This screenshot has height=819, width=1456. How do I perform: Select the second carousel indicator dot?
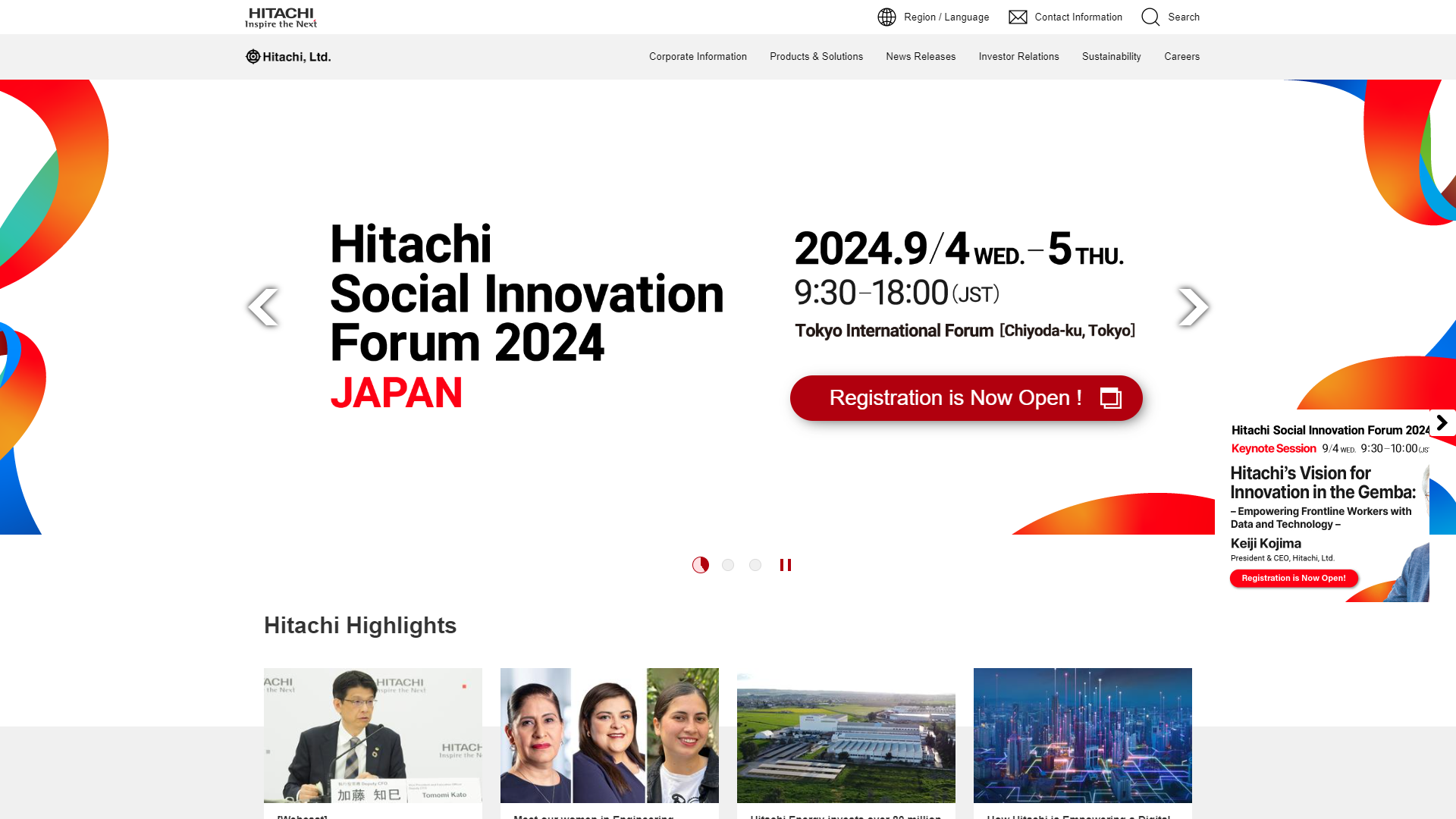(x=728, y=565)
